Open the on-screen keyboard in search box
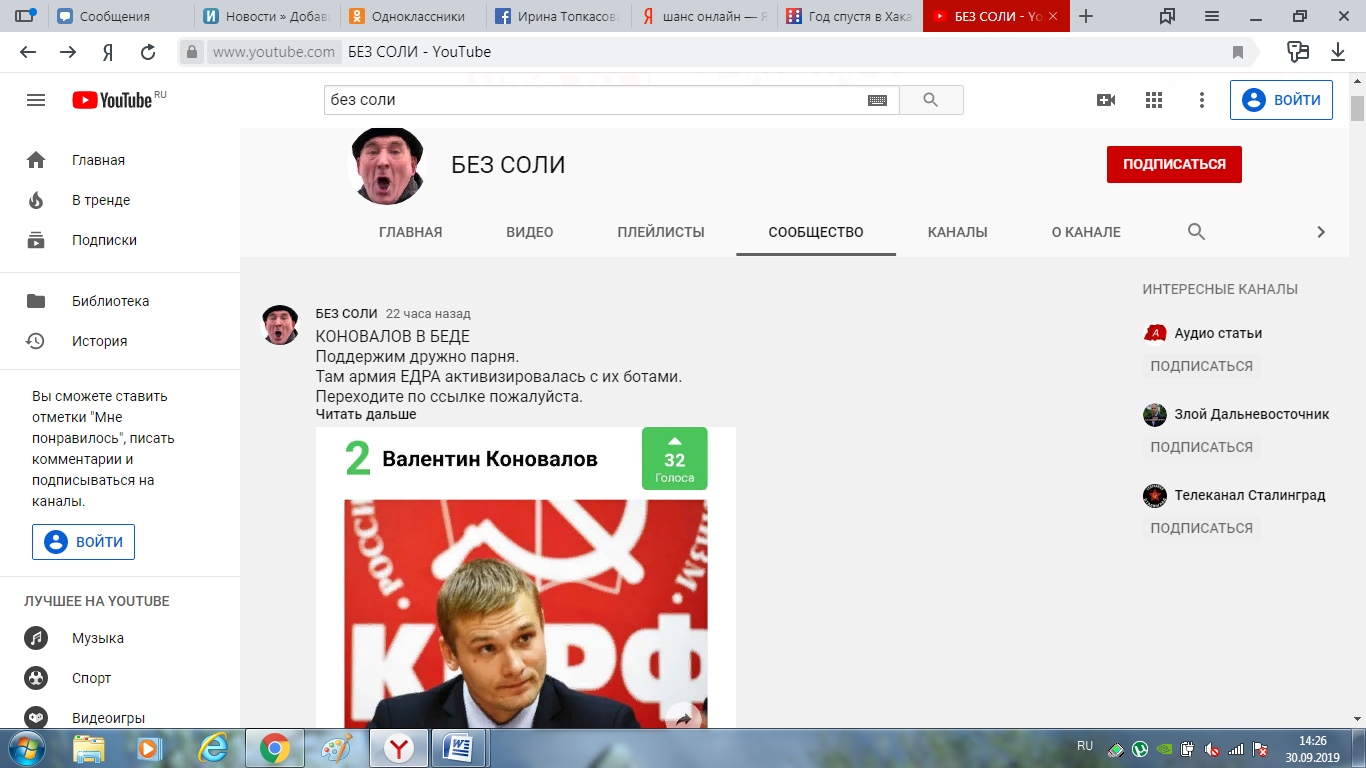Viewport: 1366px width, 768px height. tap(877, 100)
